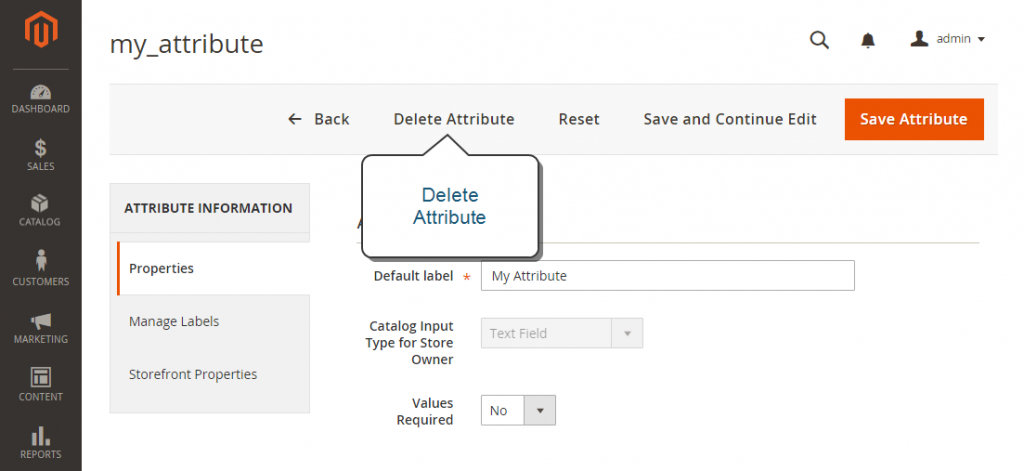The width and height of the screenshot is (1024, 471).
Task: Expand the admin account dropdown
Action: click(947, 39)
